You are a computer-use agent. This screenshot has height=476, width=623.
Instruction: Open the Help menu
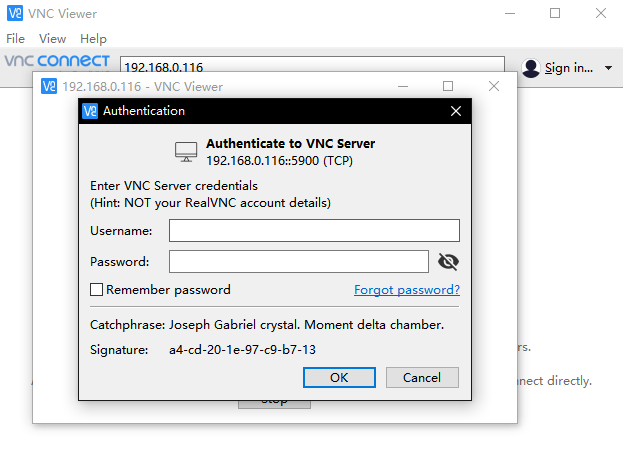[93, 39]
